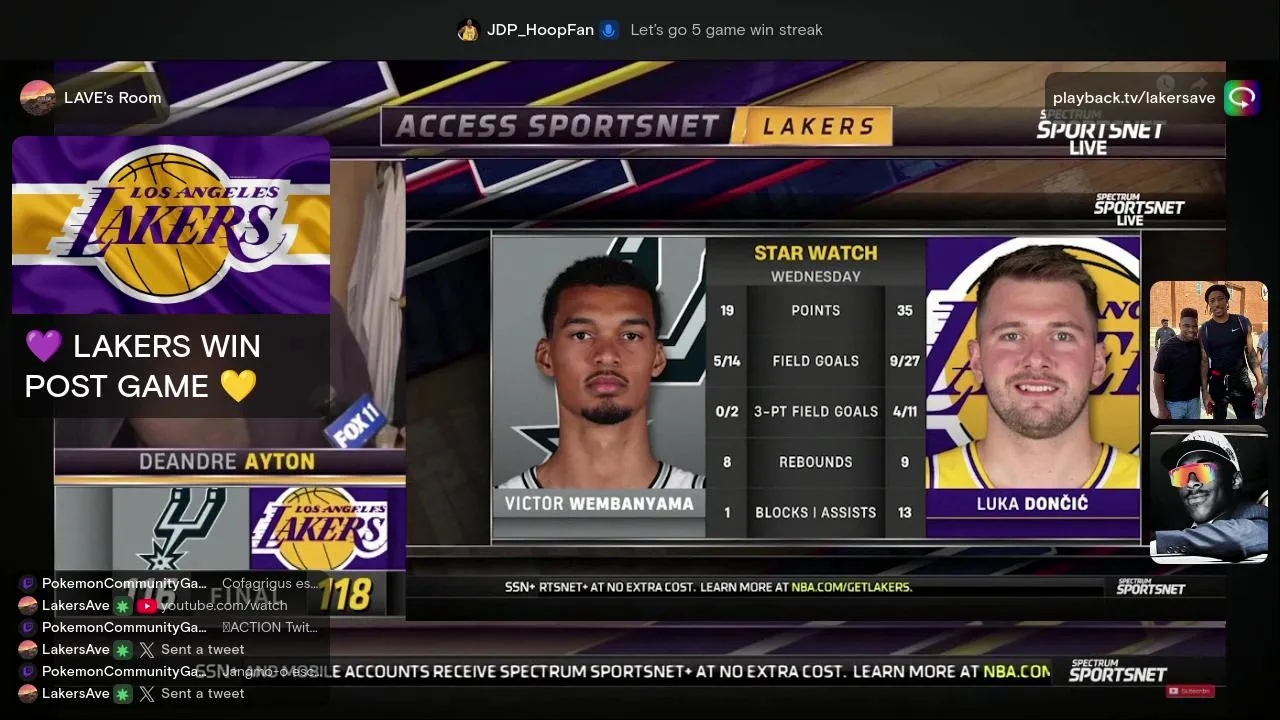Click the Twitch icon beside the Jangmo-o message

click(28, 671)
